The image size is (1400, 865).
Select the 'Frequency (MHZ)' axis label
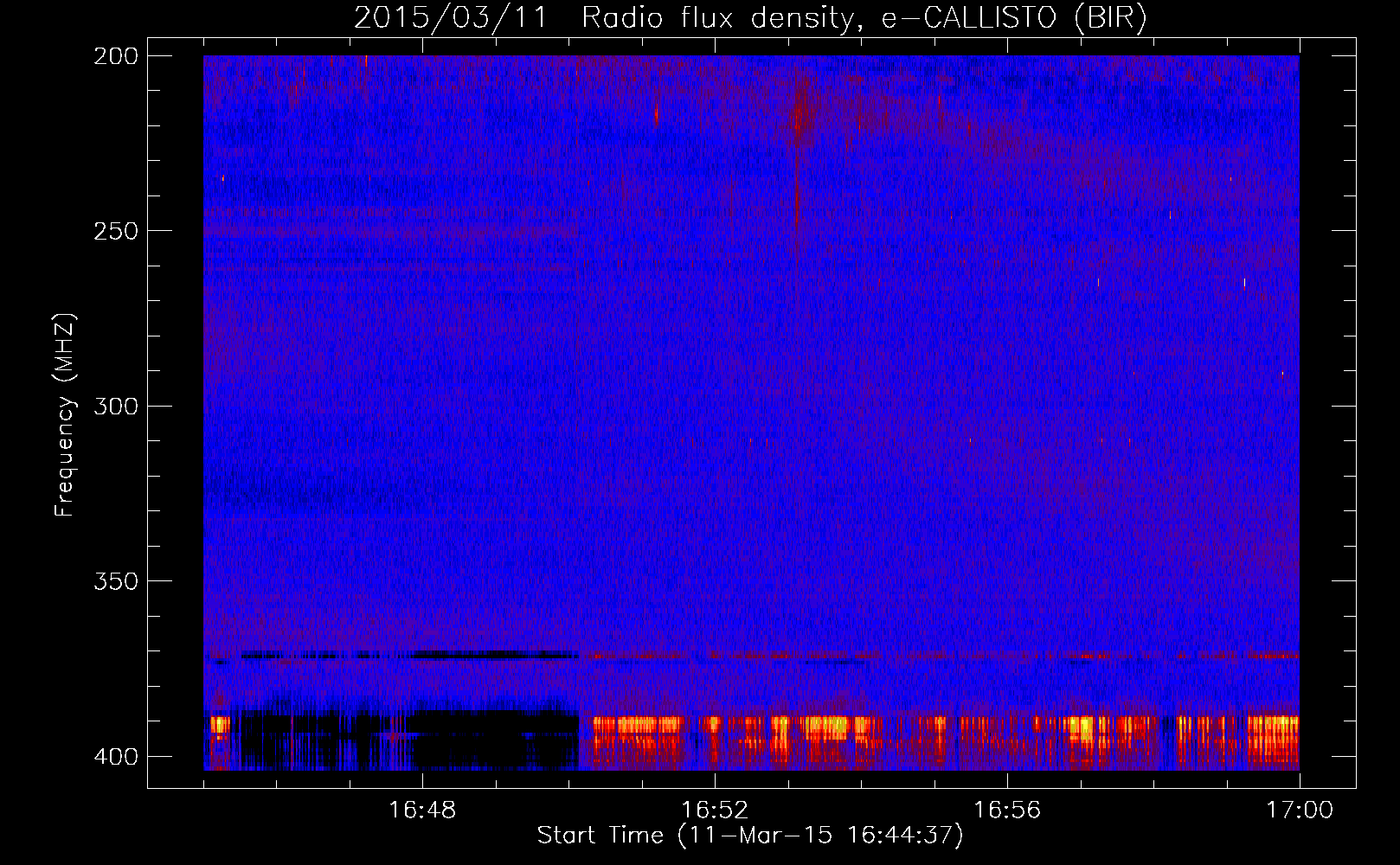coord(65,414)
